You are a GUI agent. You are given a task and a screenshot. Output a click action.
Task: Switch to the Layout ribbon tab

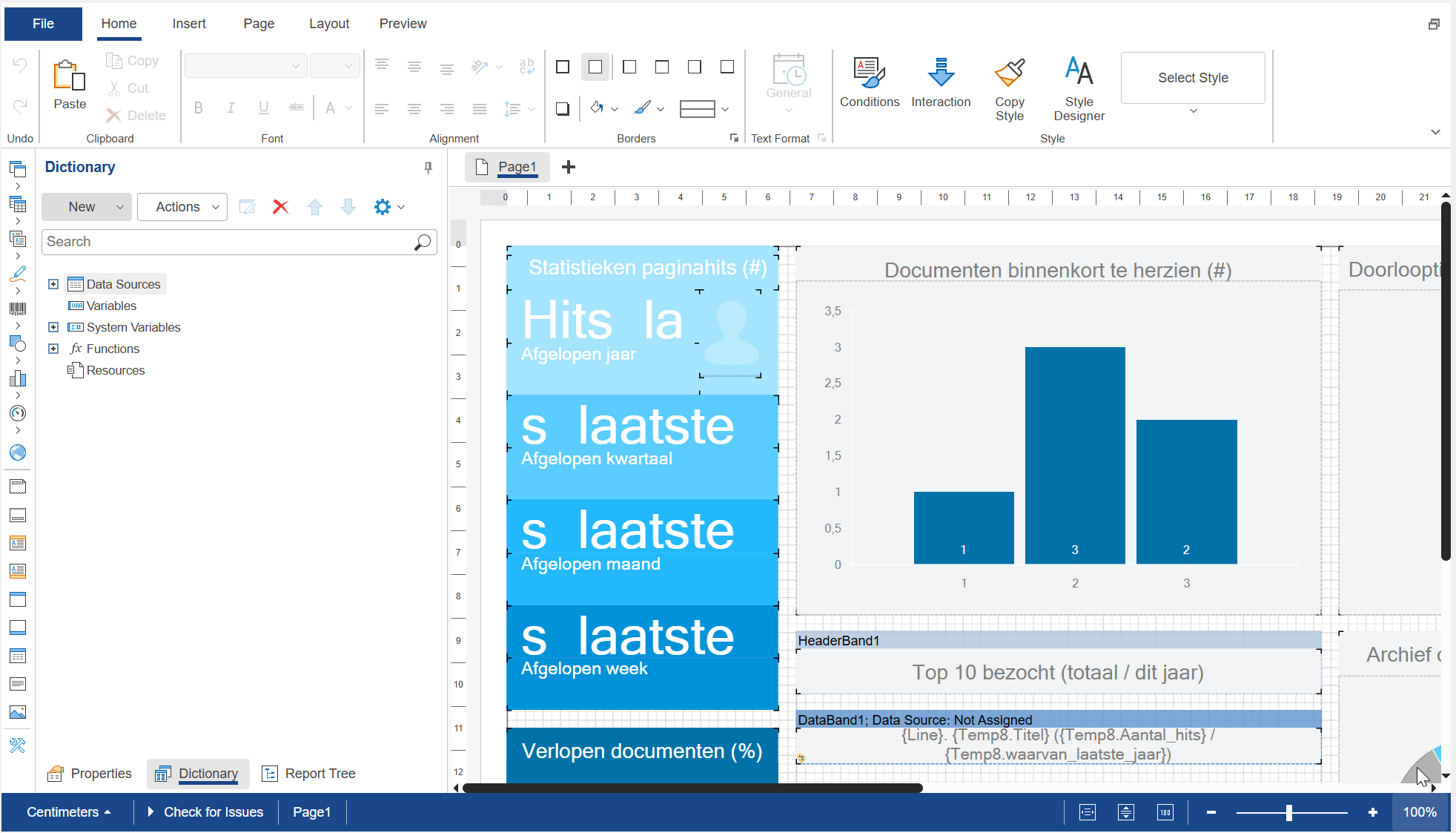pos(329,24)
